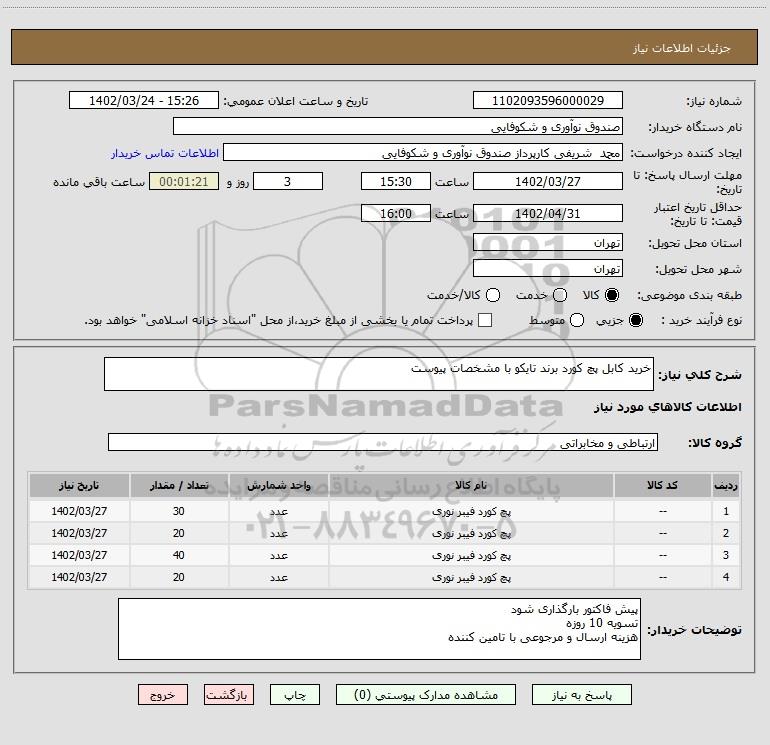770x745 pixels.
Task: Click اطلاعات کالاهای مورد نیاز section heading
Action: click(667, 407)
